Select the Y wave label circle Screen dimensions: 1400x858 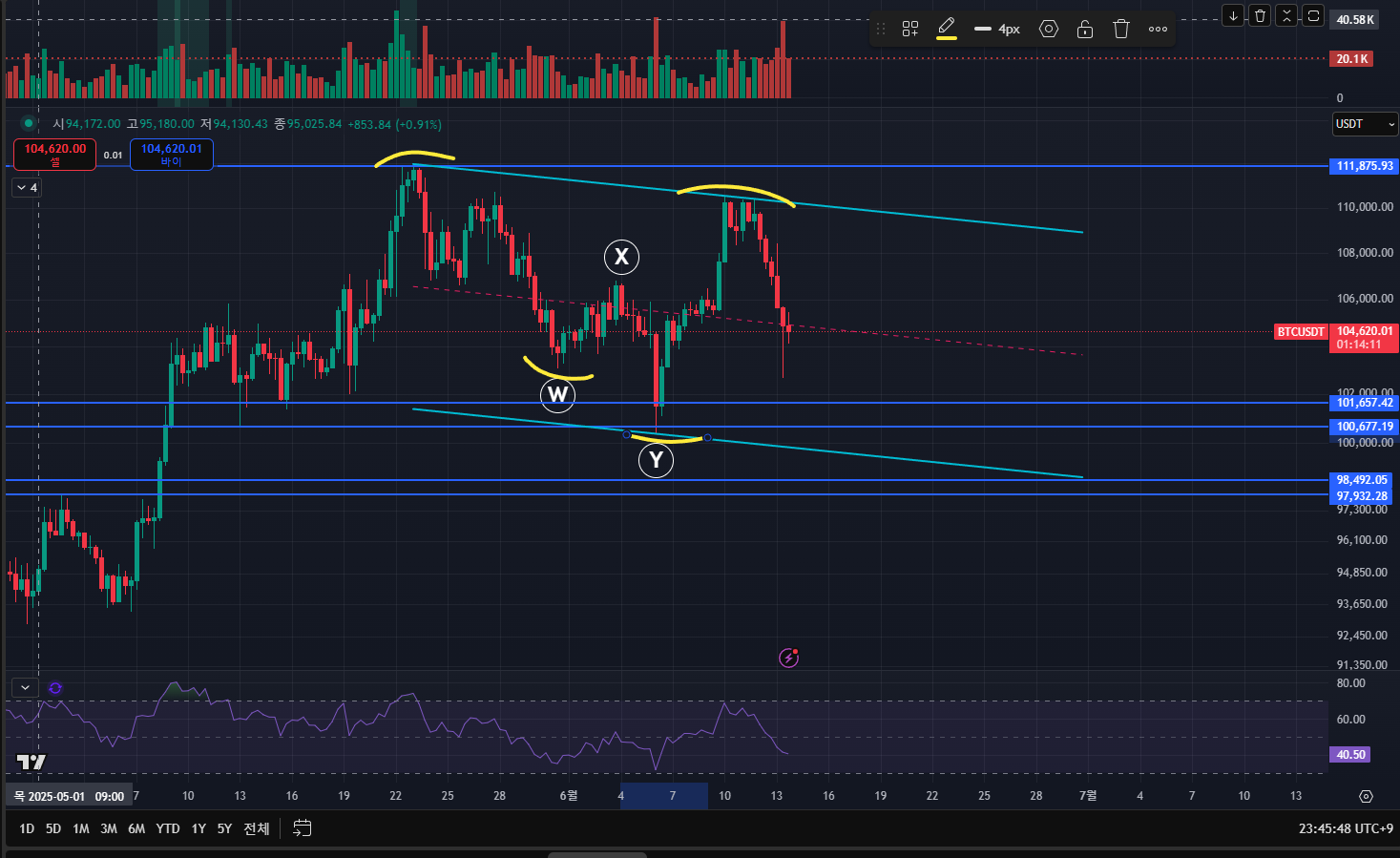pos(656,460)
